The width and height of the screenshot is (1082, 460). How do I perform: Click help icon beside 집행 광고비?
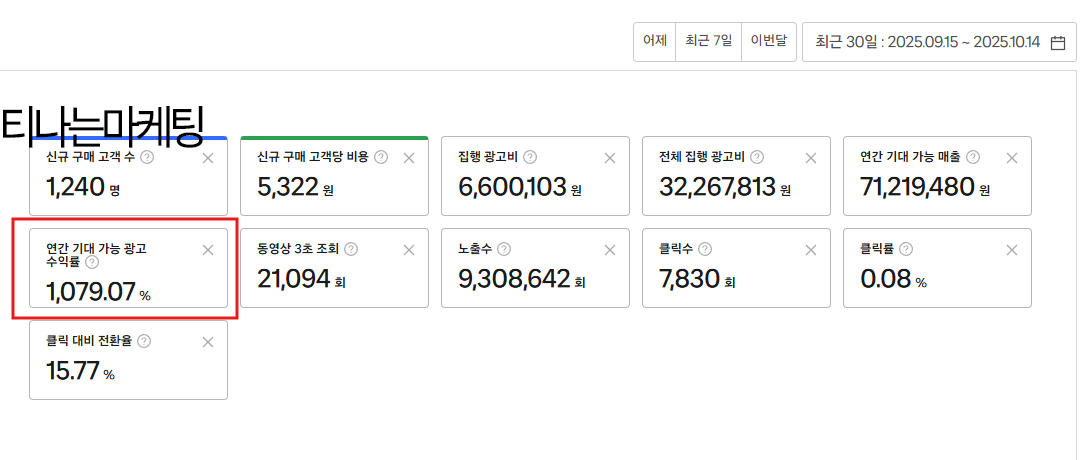point(530,157)
